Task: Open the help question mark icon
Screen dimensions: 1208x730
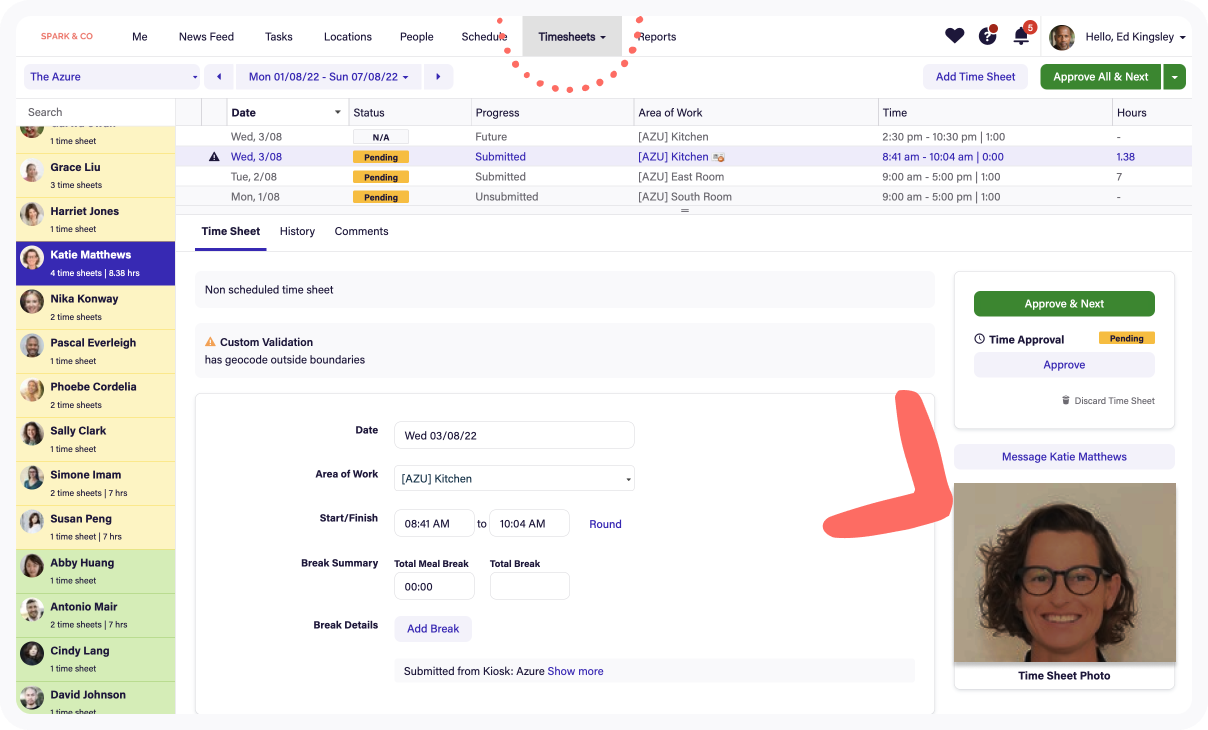Action: pyautogui.click(x=988, y=35)
